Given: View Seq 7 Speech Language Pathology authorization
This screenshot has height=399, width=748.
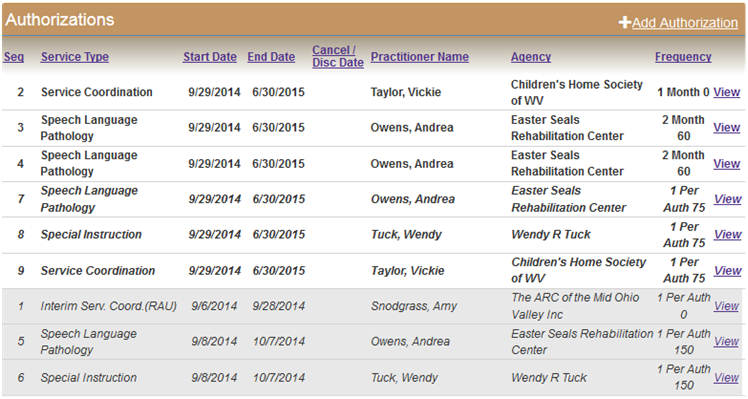Looking at the screenshot, I should pyautogui.click(x=727, y=199).
